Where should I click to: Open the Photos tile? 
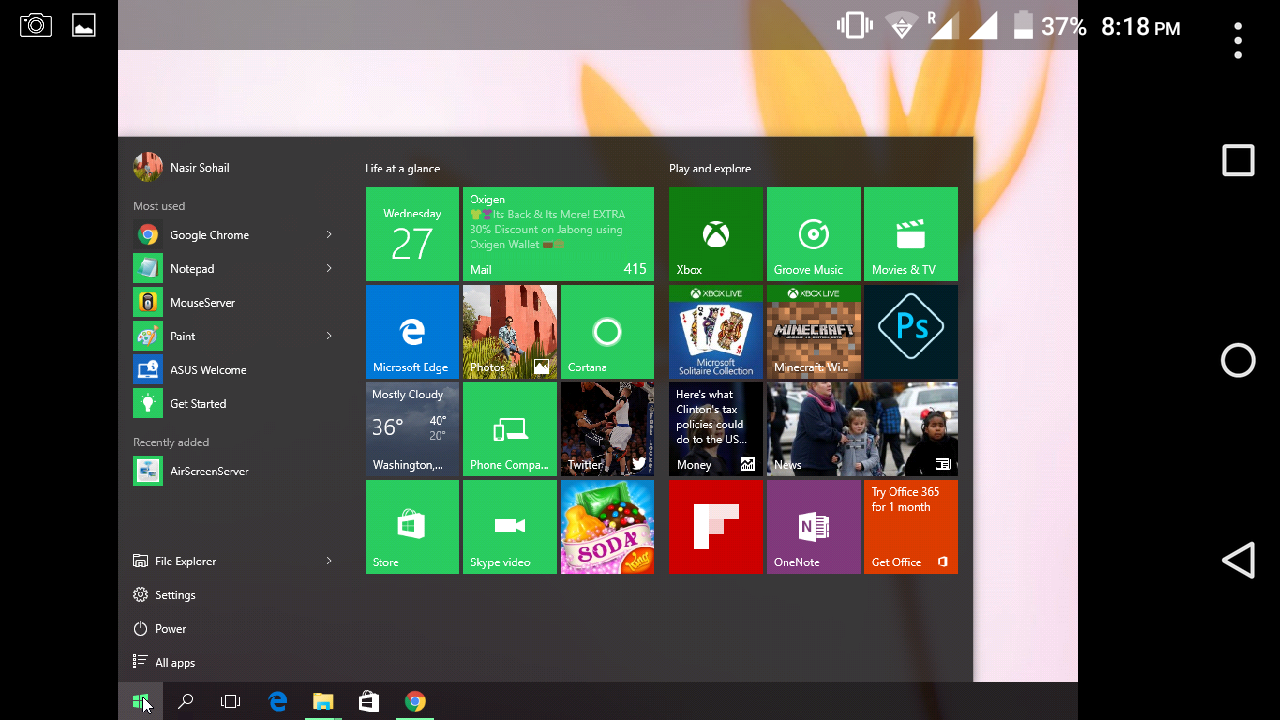[x=510, y=332]
